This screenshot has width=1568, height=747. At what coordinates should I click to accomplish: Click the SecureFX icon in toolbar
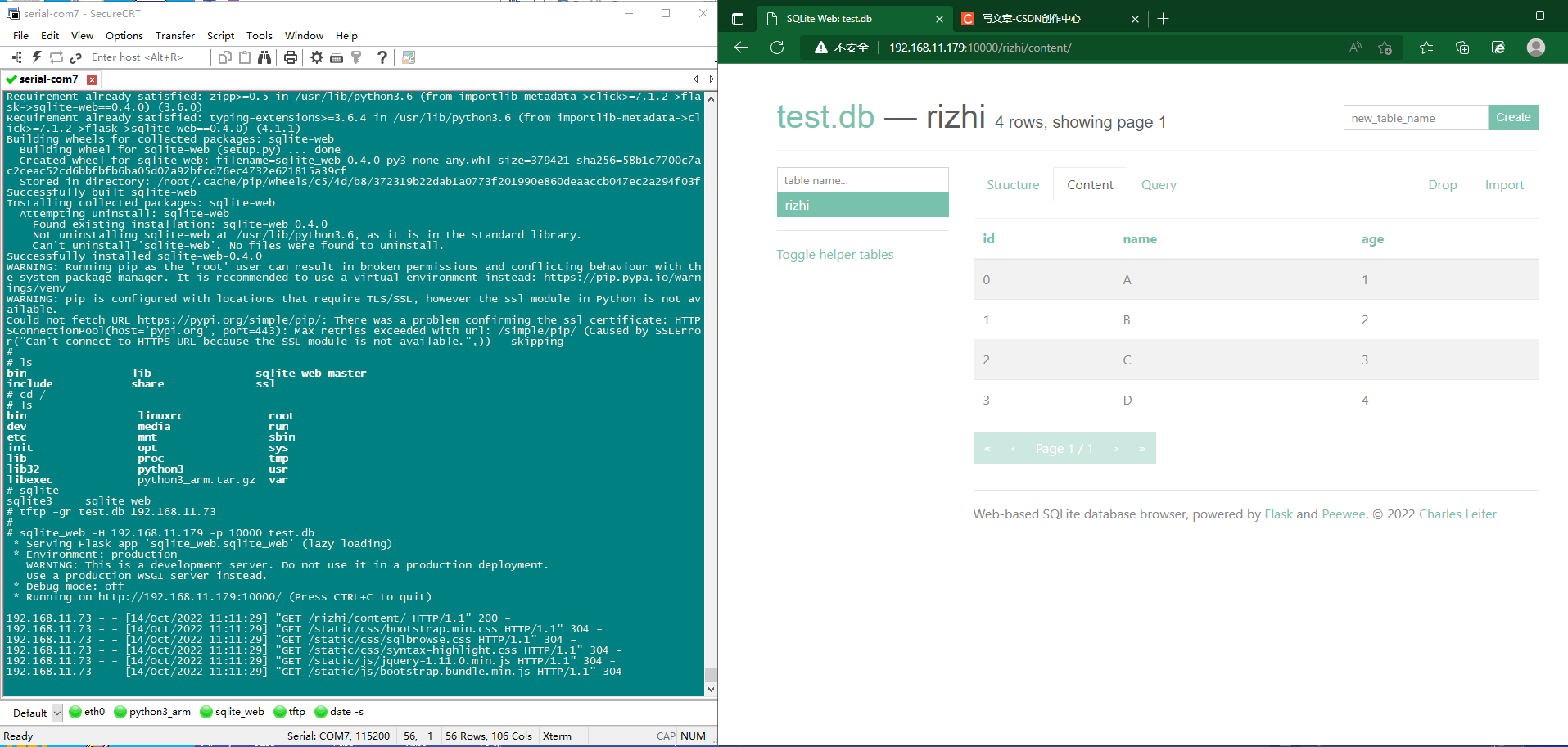[x=409, y=57]
